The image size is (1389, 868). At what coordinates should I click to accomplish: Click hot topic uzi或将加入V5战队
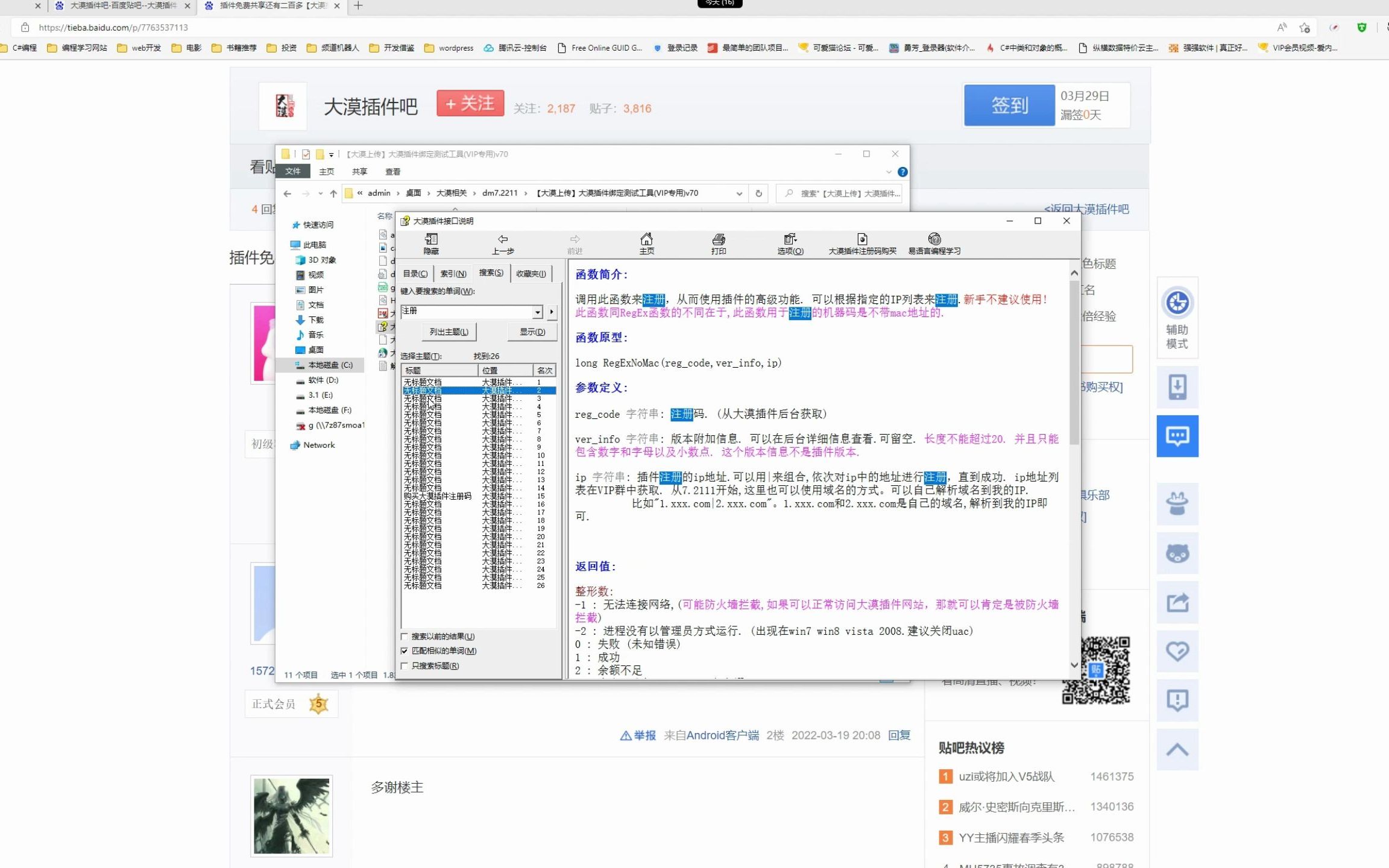1006,777
